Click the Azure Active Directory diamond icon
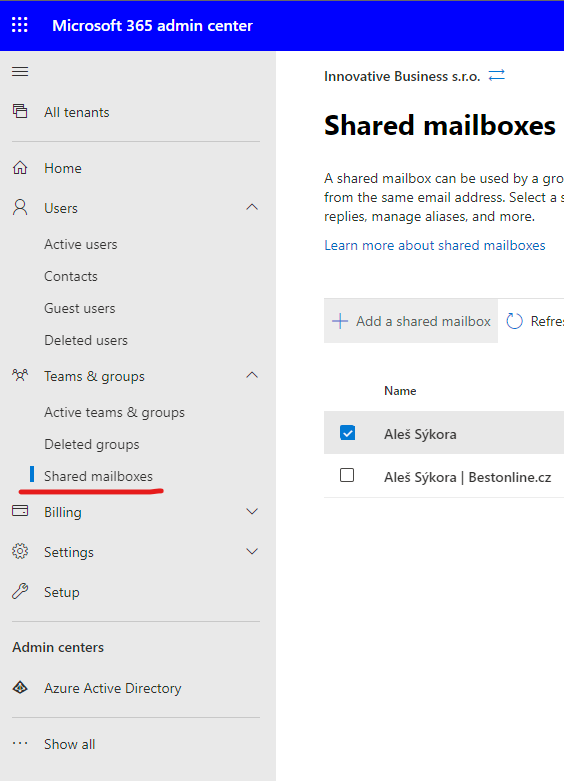Viewport: 564px width, 781px height. click(x=20, y=687)
